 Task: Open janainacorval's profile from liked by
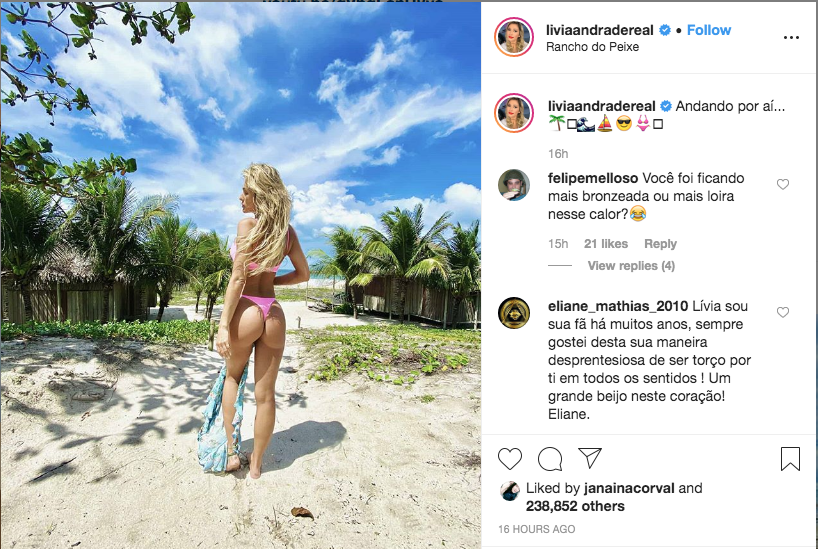pyautogui.click(x=629, y=488)
